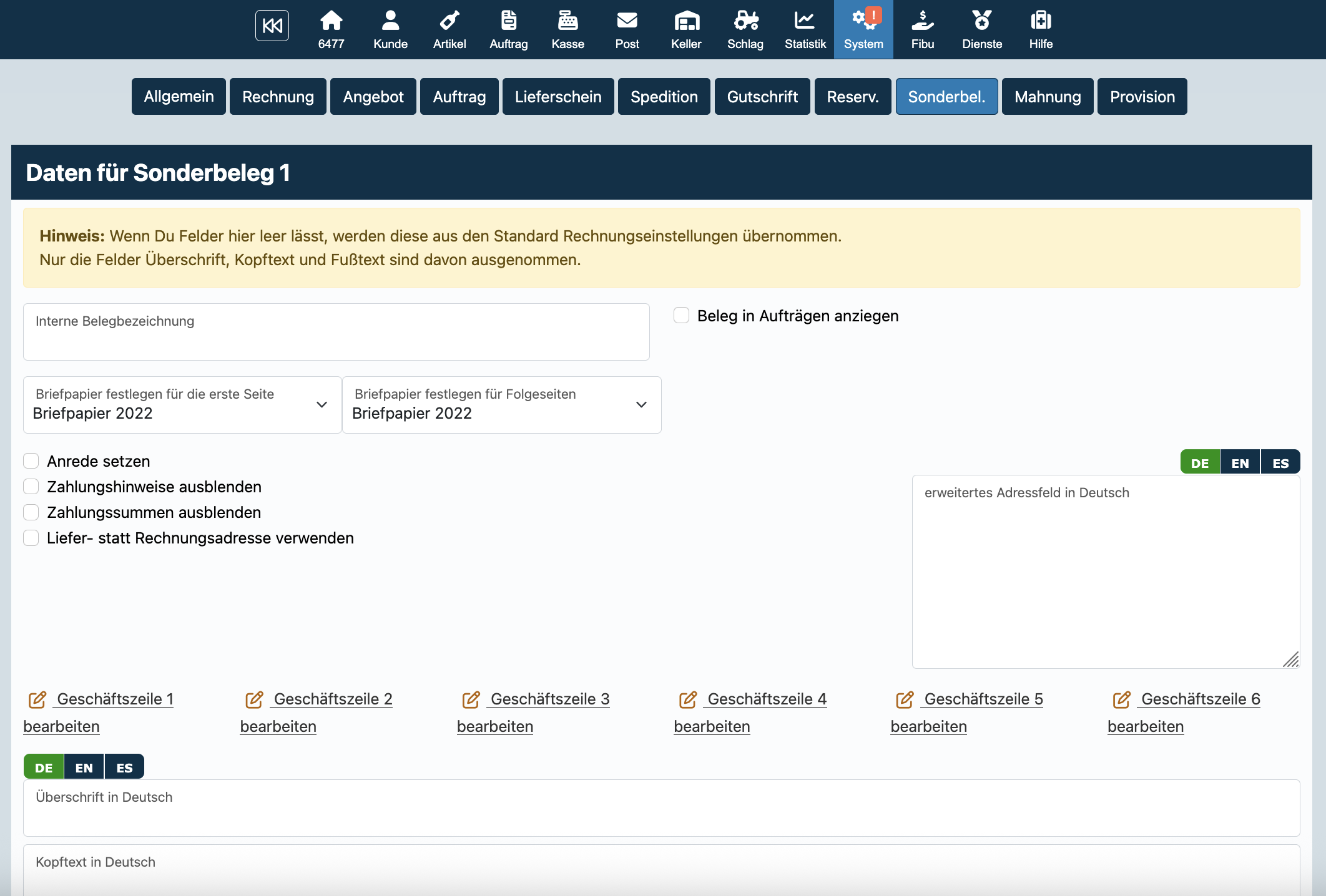
Task: Switch to the Mahnung tab
Action: point(1047,97)
